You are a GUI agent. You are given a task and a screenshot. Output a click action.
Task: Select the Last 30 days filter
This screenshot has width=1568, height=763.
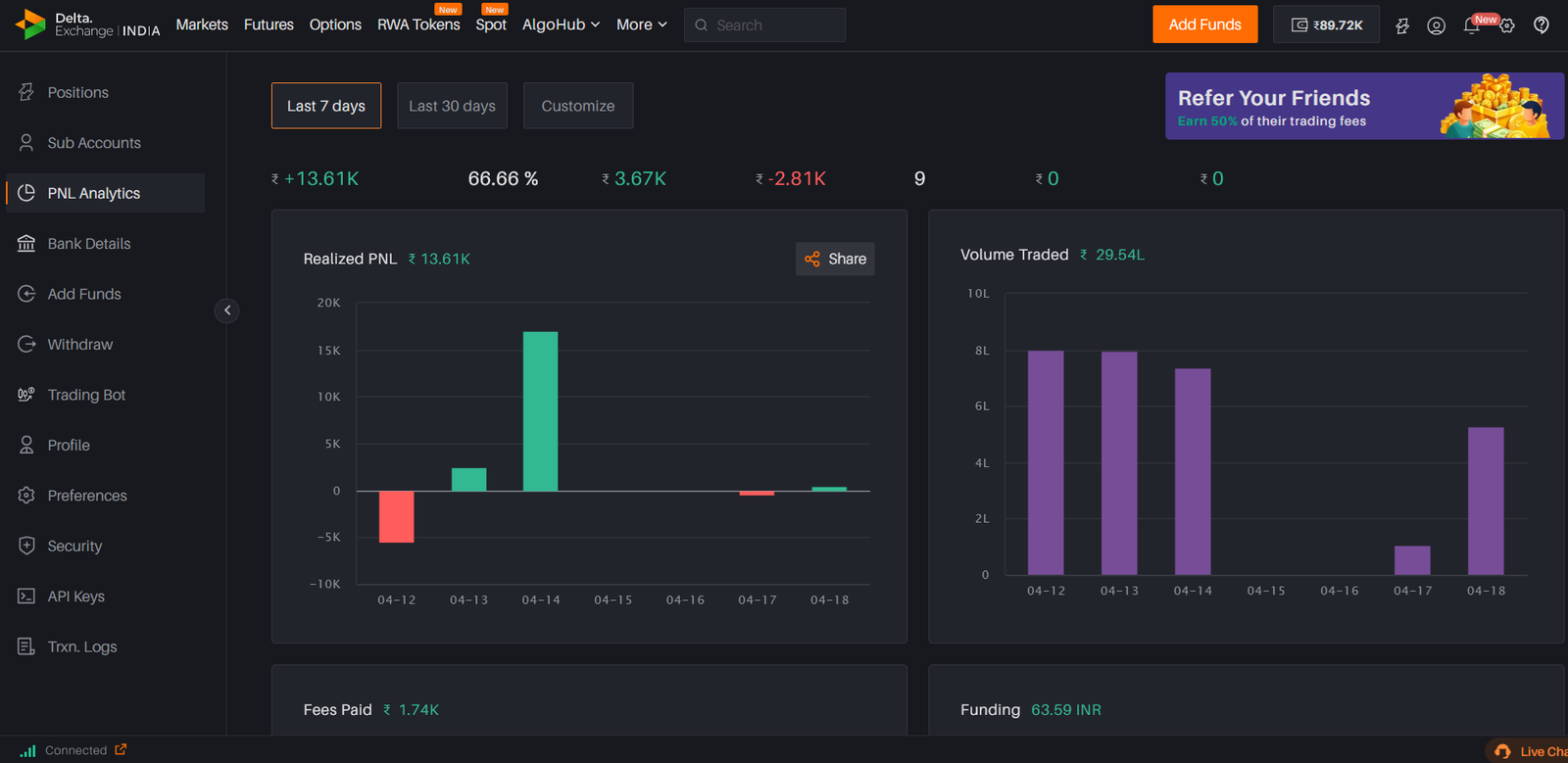click(x=452, y=106)
